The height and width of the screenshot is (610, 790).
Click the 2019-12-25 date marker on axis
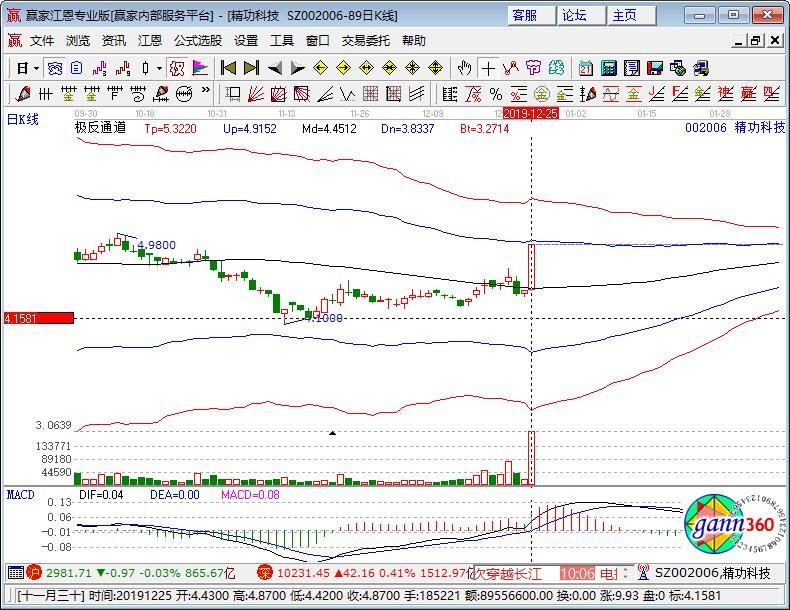coord(531,113)
